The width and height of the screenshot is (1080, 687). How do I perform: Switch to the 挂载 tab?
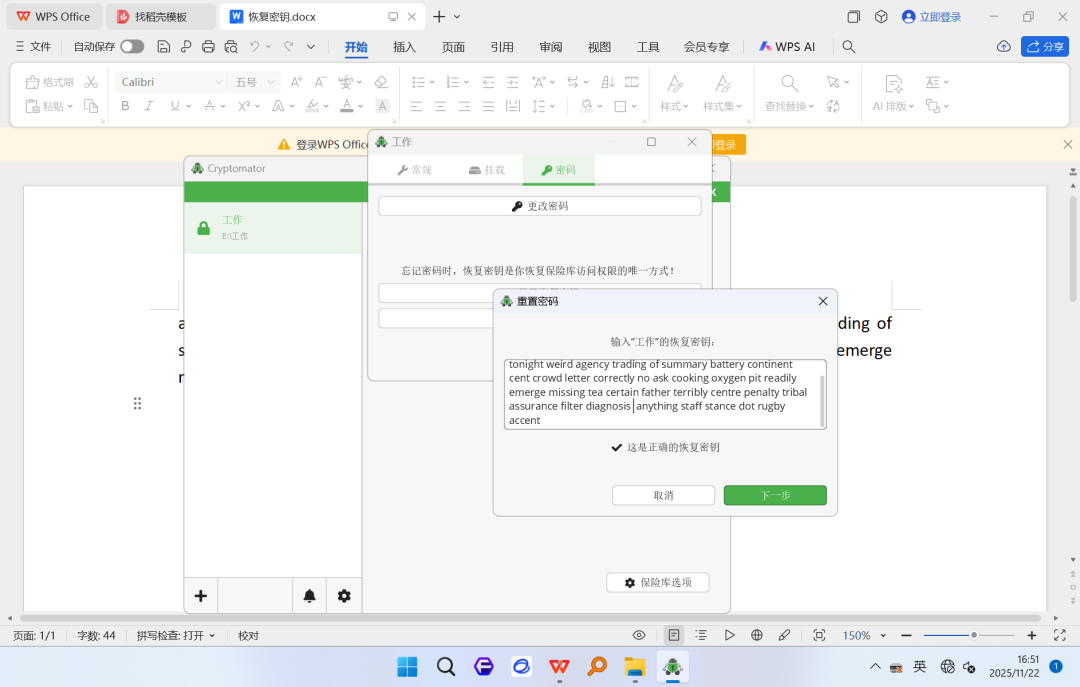(x=487, y=170)
